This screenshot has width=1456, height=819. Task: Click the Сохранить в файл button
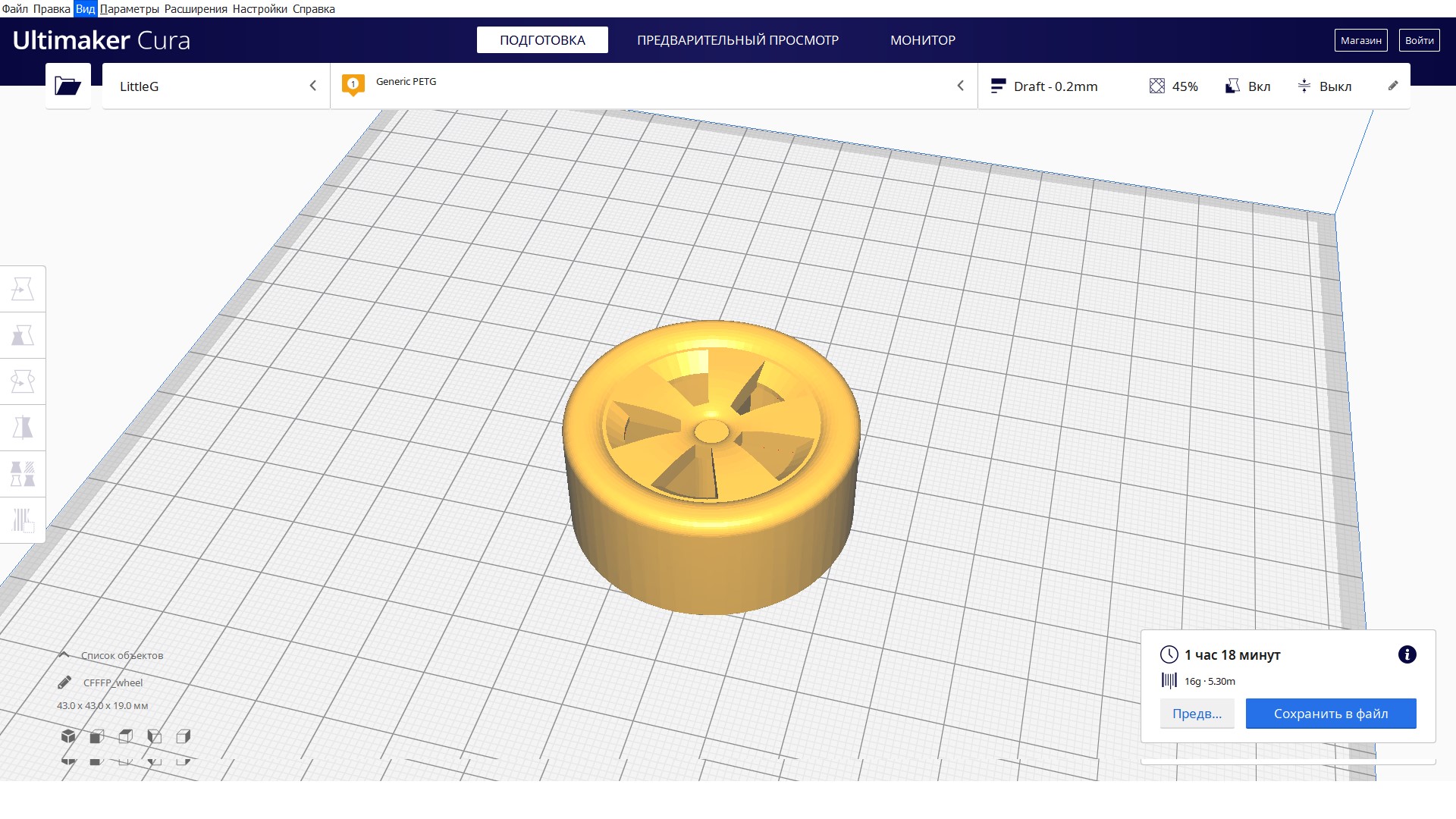1330,714
